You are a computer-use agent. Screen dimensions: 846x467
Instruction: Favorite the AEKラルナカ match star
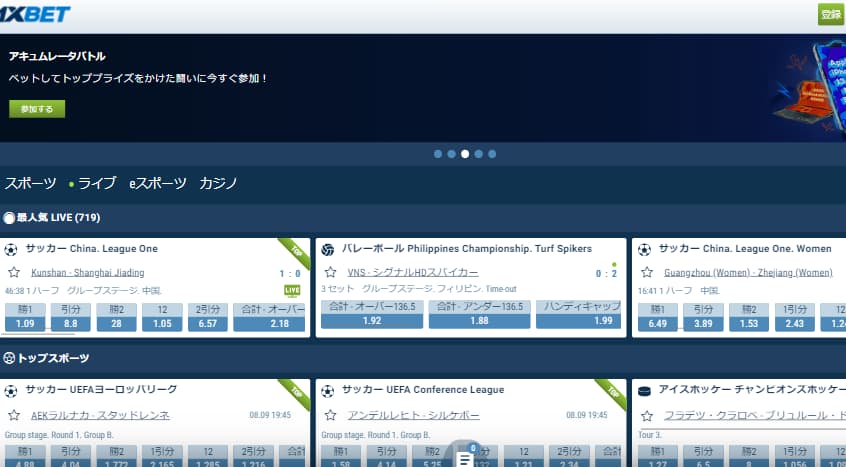[x=14, y=415]
